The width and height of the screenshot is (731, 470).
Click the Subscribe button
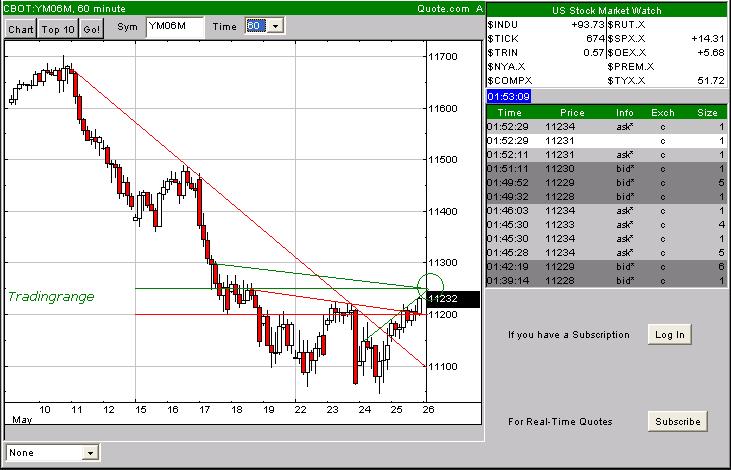(677, 422)
